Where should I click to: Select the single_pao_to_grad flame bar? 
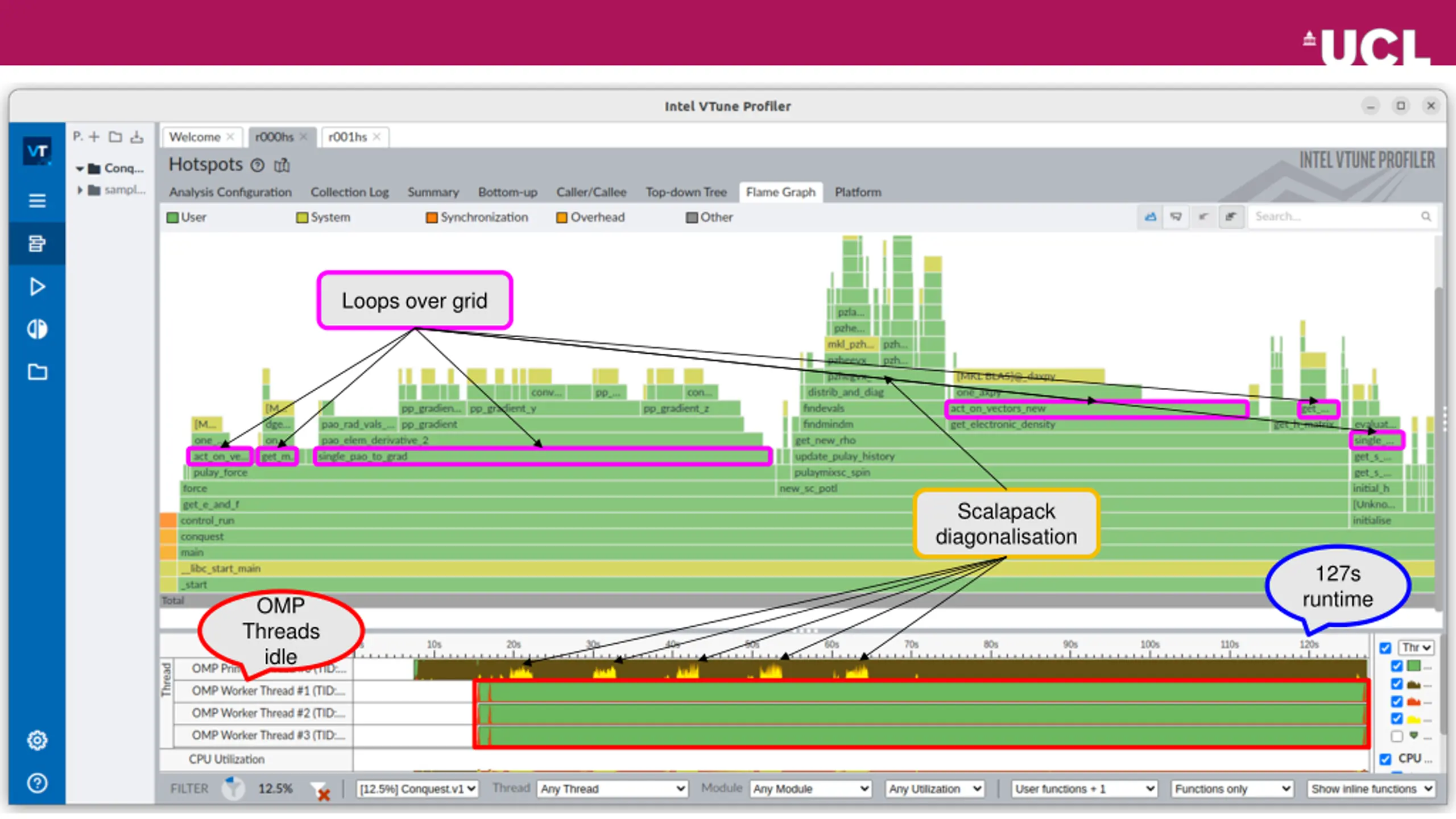543,456
